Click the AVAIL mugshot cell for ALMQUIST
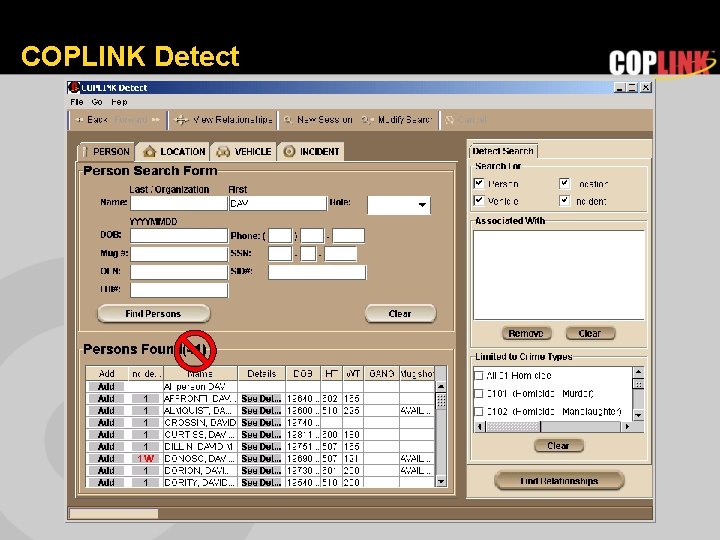The image size is (720, 540). tap(416, 411)
